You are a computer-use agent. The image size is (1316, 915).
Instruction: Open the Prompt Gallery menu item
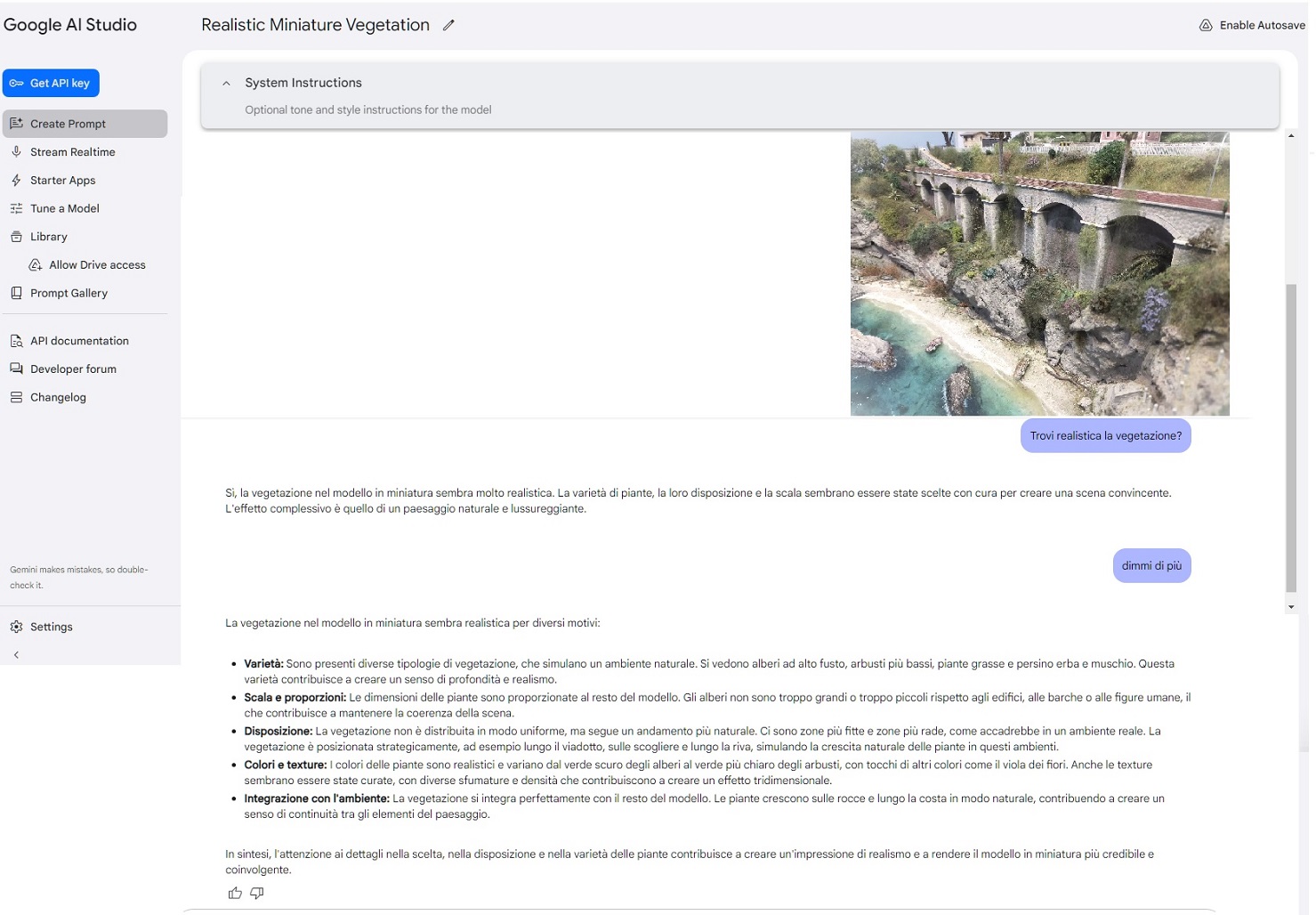(x=69, y=293)
